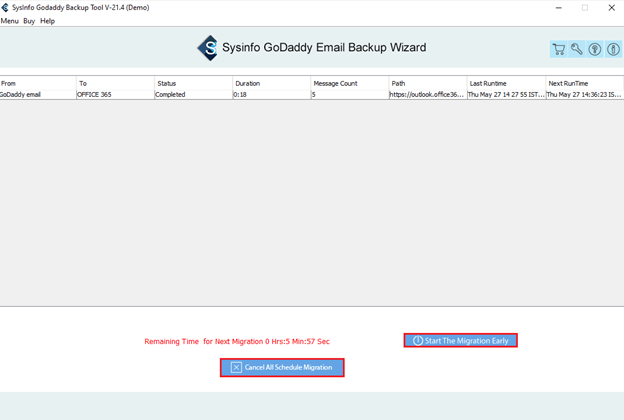Select the last runtime 14:27:55 cell
The image size is (624, 420).
(x=506, y=95)
